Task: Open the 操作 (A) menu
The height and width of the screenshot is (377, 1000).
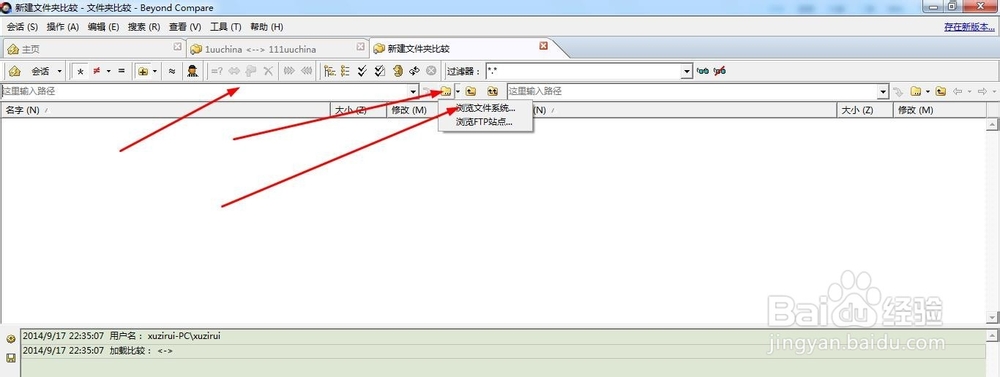Action: 62,27
